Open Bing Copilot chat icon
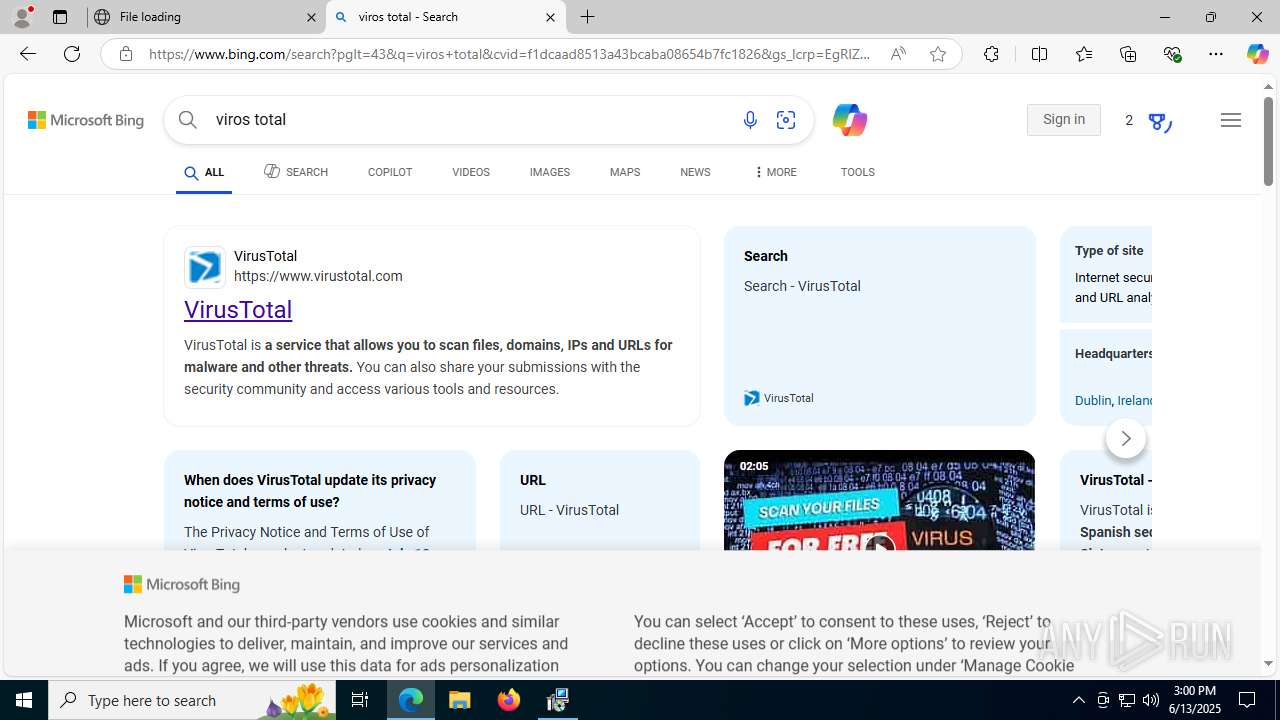The width and height of the screenshot is (1280, 720). 849,120
